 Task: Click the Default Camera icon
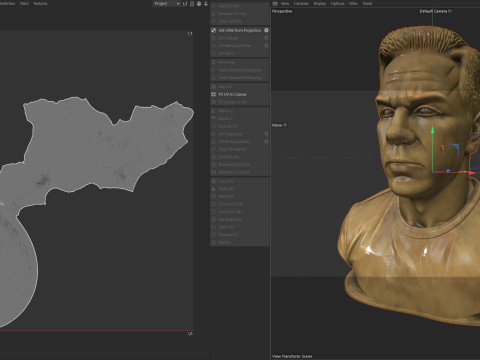[x=450, y=11]
